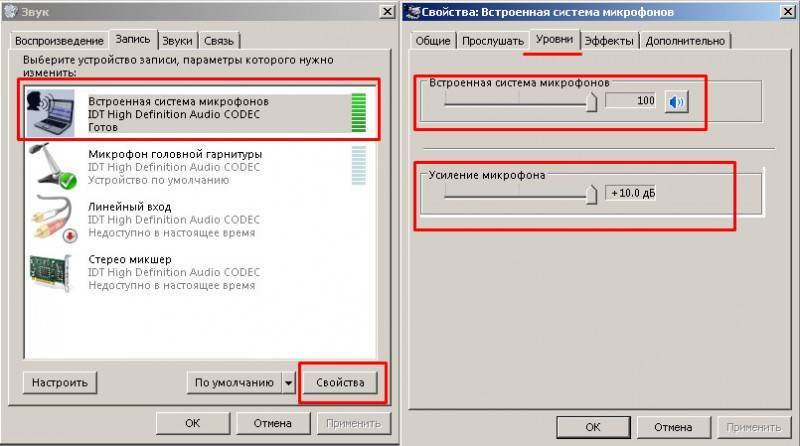Click the headset microphone level meter
This screenshot has height=446, width=800.
359,165
